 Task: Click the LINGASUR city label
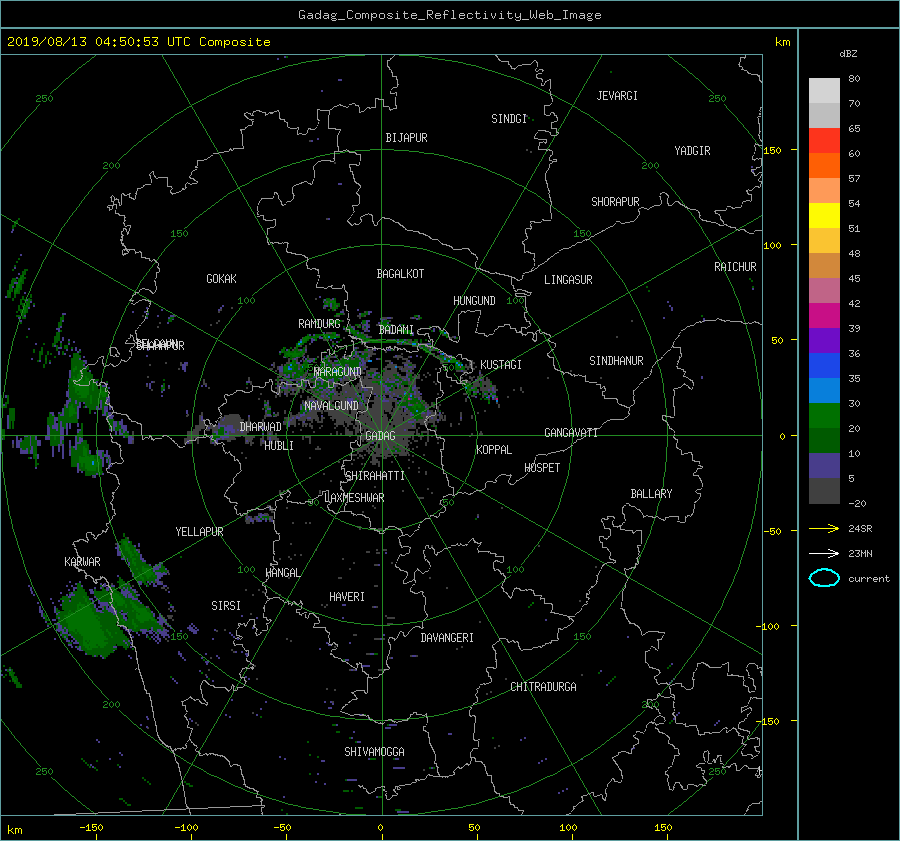[568, 280]
